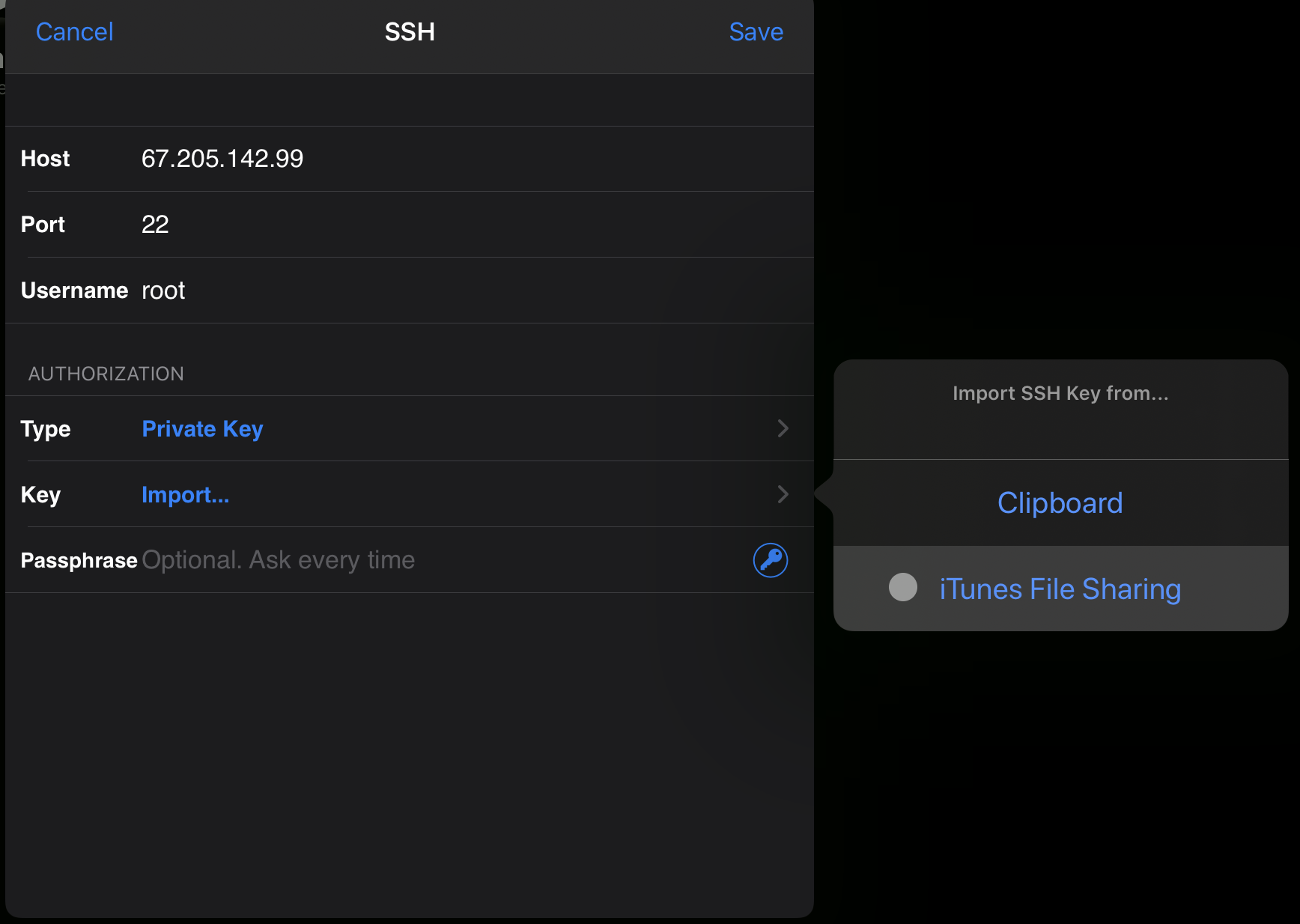Save the SSH connection settings
The width and height of the screenshot is (1300, 924).
tap(756, 32)
